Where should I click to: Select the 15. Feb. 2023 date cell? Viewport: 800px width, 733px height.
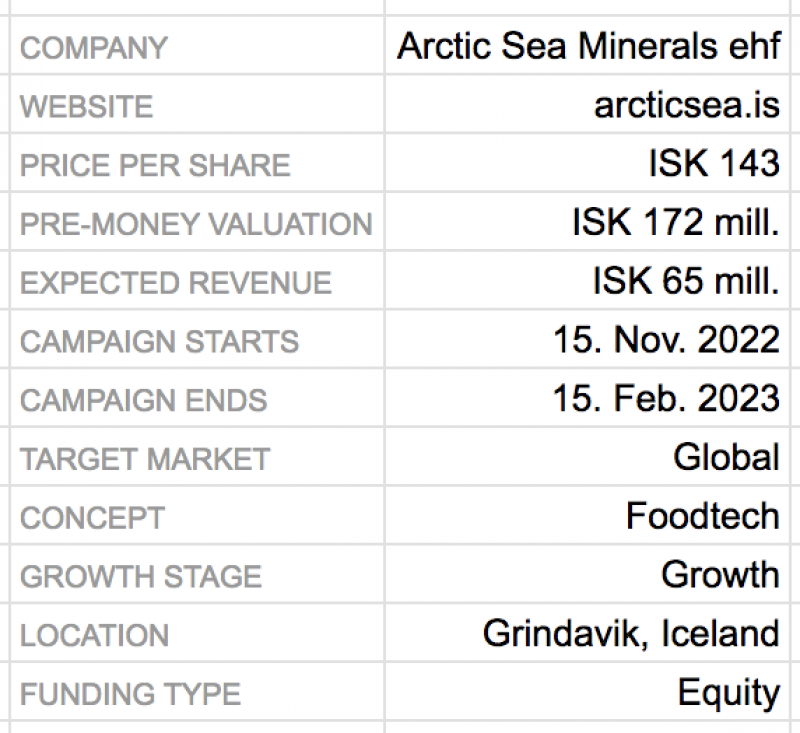point(666,398)
